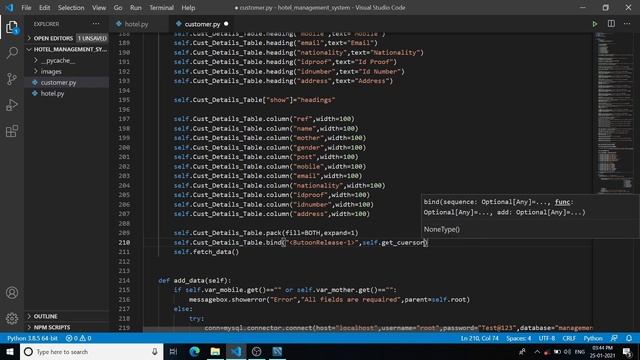The image size is (640, 360).
Task: Open hotel.py in the file explorer tree
Action: click(x=53, y=93)
